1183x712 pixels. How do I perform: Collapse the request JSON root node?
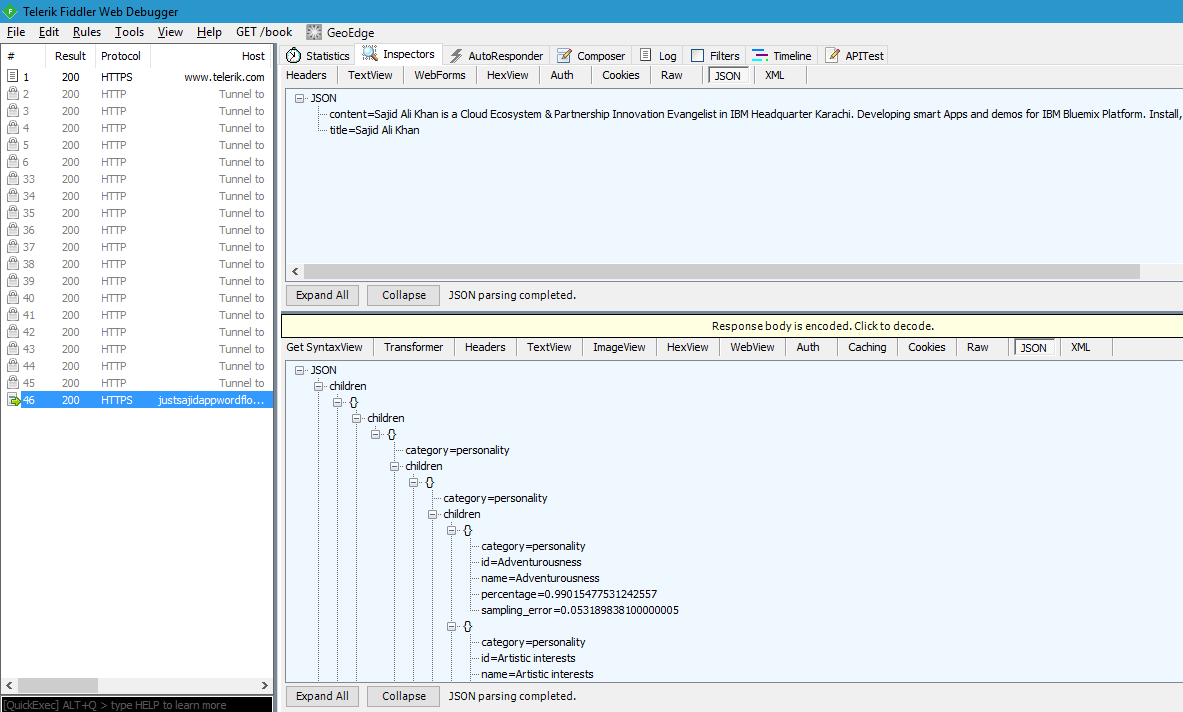(x=300, y=98)
